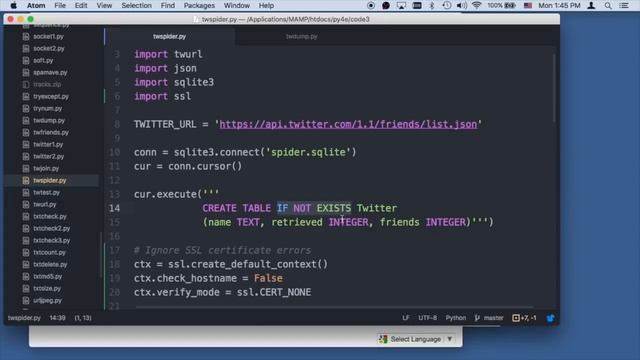Click the blue update icon in status bar
Viewport: 640px width, 360px height.
tap(551, 318)
